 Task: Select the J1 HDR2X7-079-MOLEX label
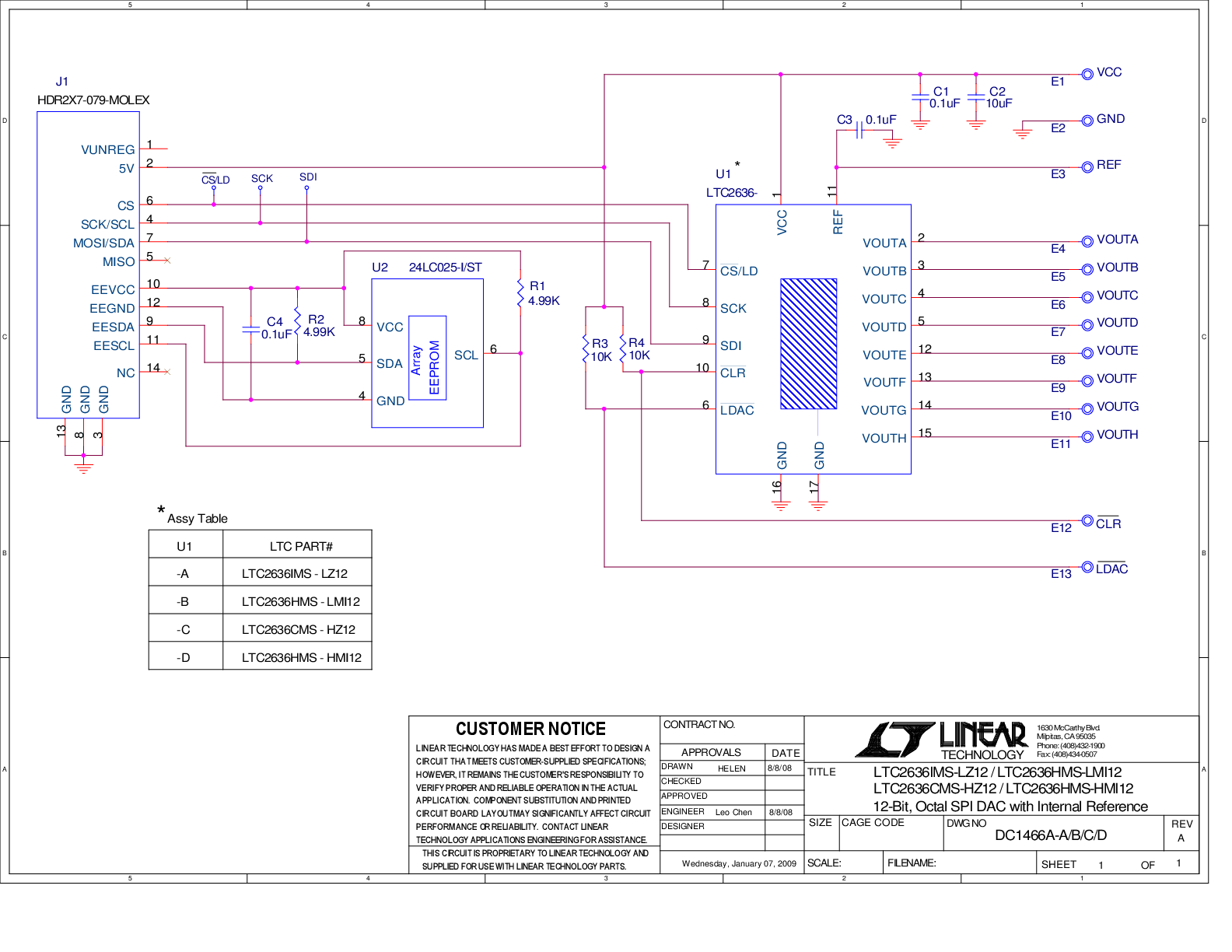[x=93, y=91]
